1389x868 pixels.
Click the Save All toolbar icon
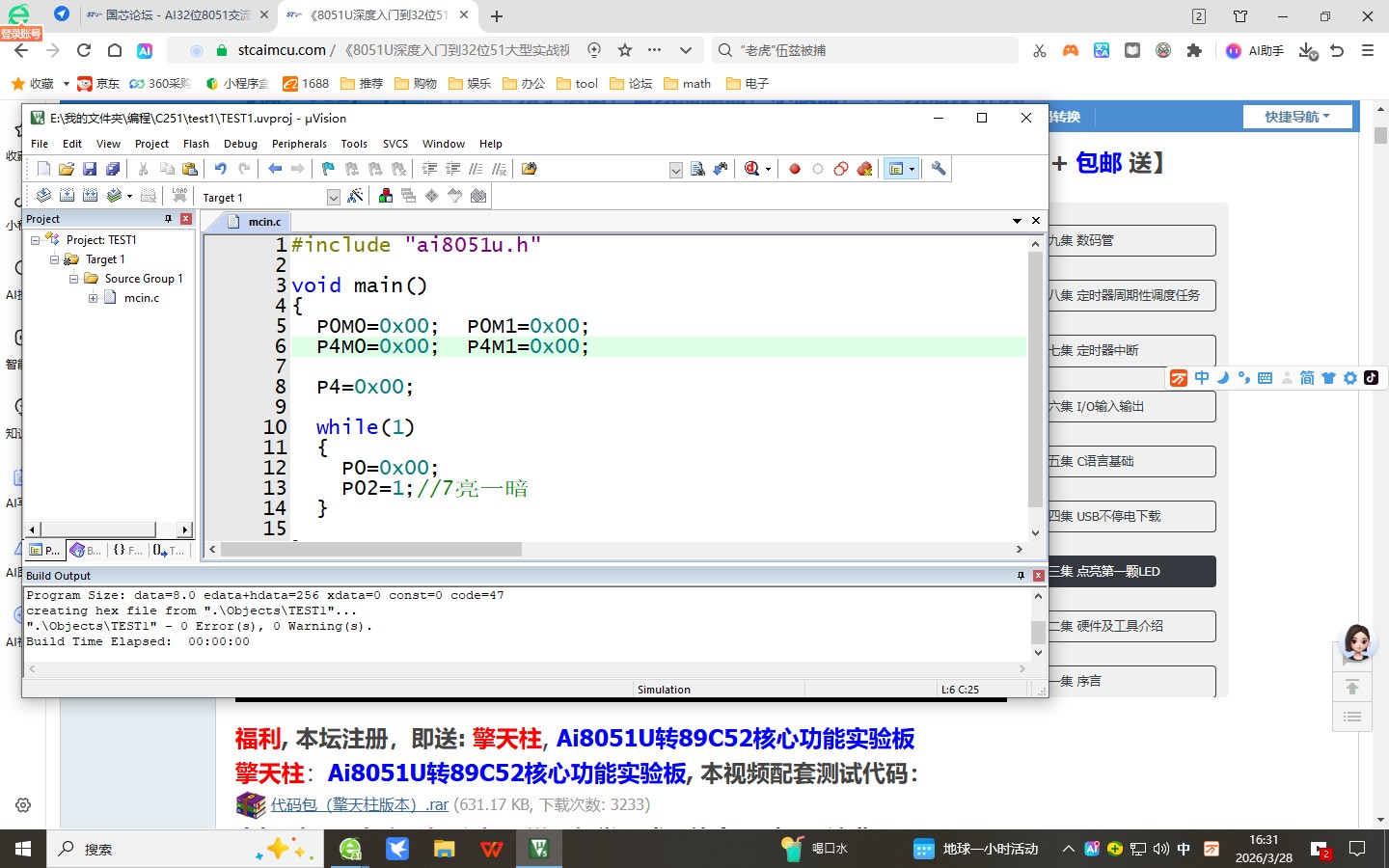(x=113, y=169)
